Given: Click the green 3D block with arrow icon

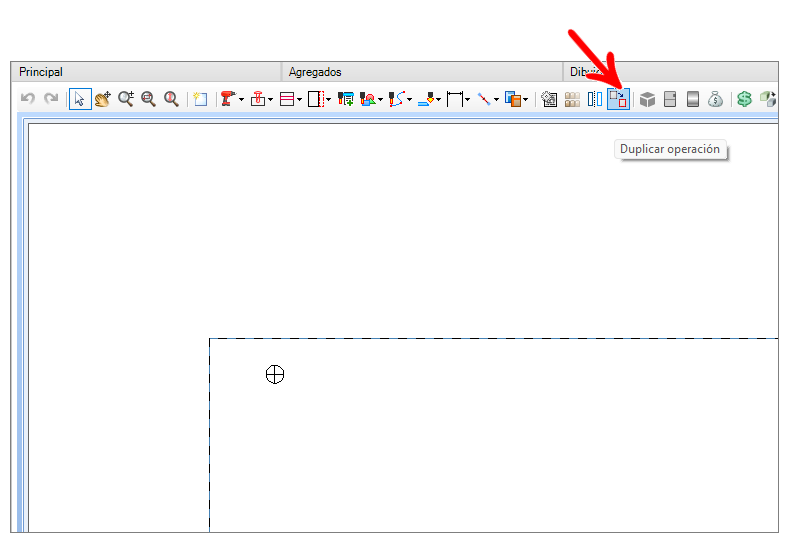Looking at the screenshot, I should pyautogui.click(x=768, y=99).
